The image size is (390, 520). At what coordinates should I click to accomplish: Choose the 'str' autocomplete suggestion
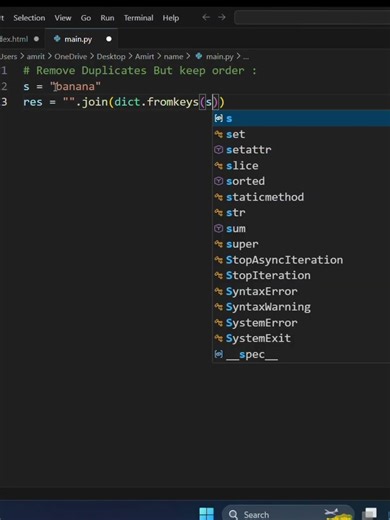coord(301,213)
